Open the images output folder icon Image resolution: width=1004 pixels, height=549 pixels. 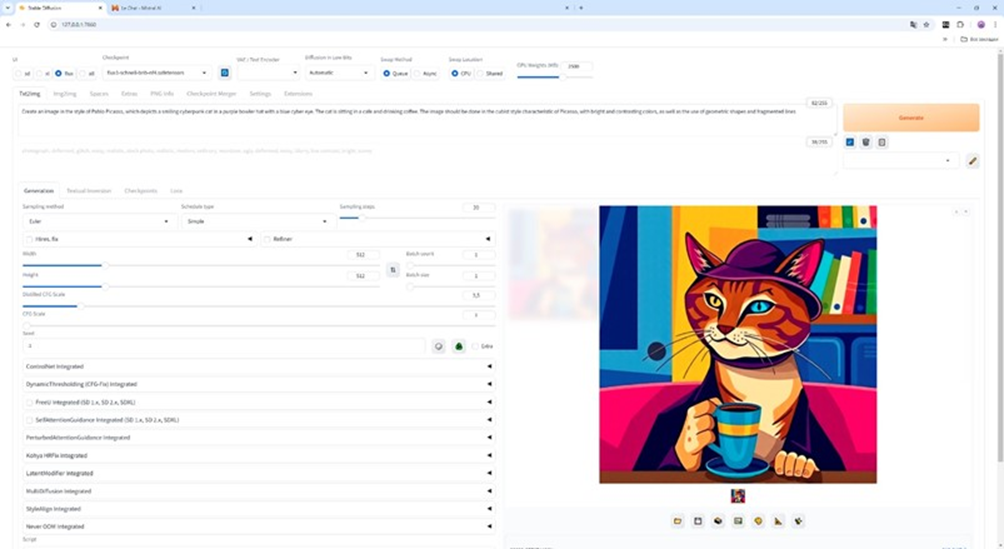(677, 521)
